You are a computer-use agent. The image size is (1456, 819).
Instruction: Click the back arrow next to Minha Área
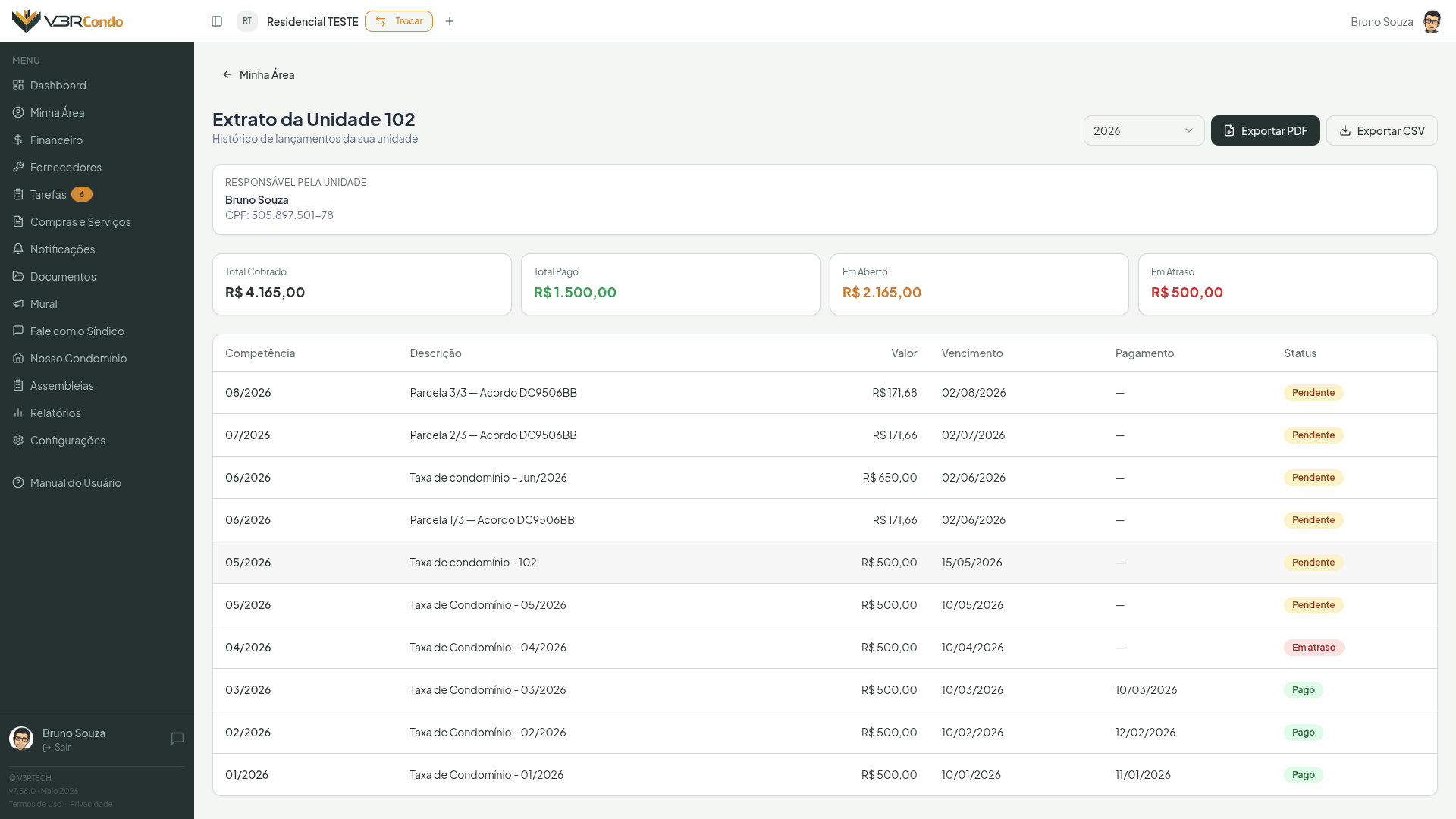pyautogui.click(x=227, y=74)
